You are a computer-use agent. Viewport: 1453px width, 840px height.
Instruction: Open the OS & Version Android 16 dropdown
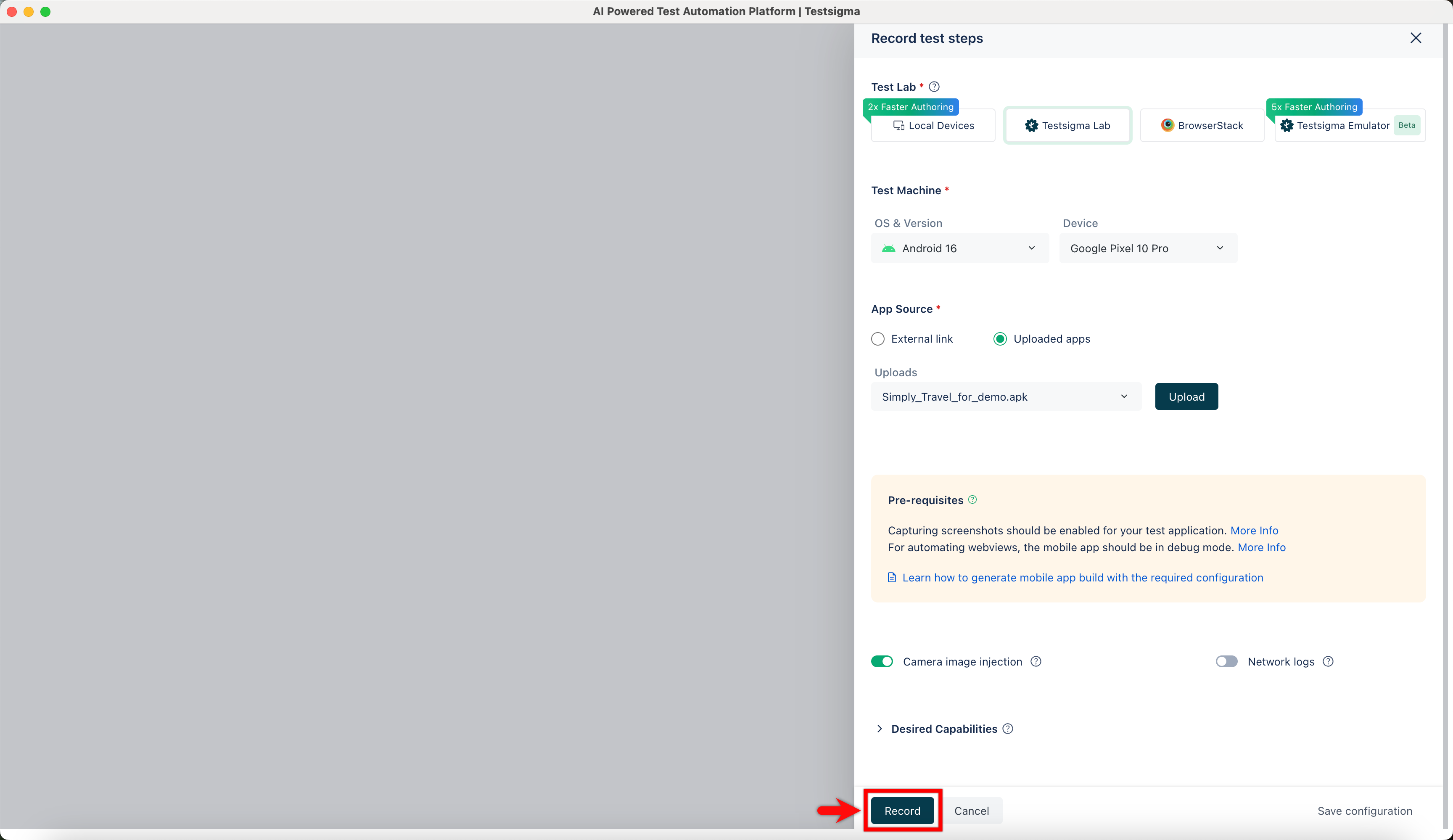click(x=959, y=248)
